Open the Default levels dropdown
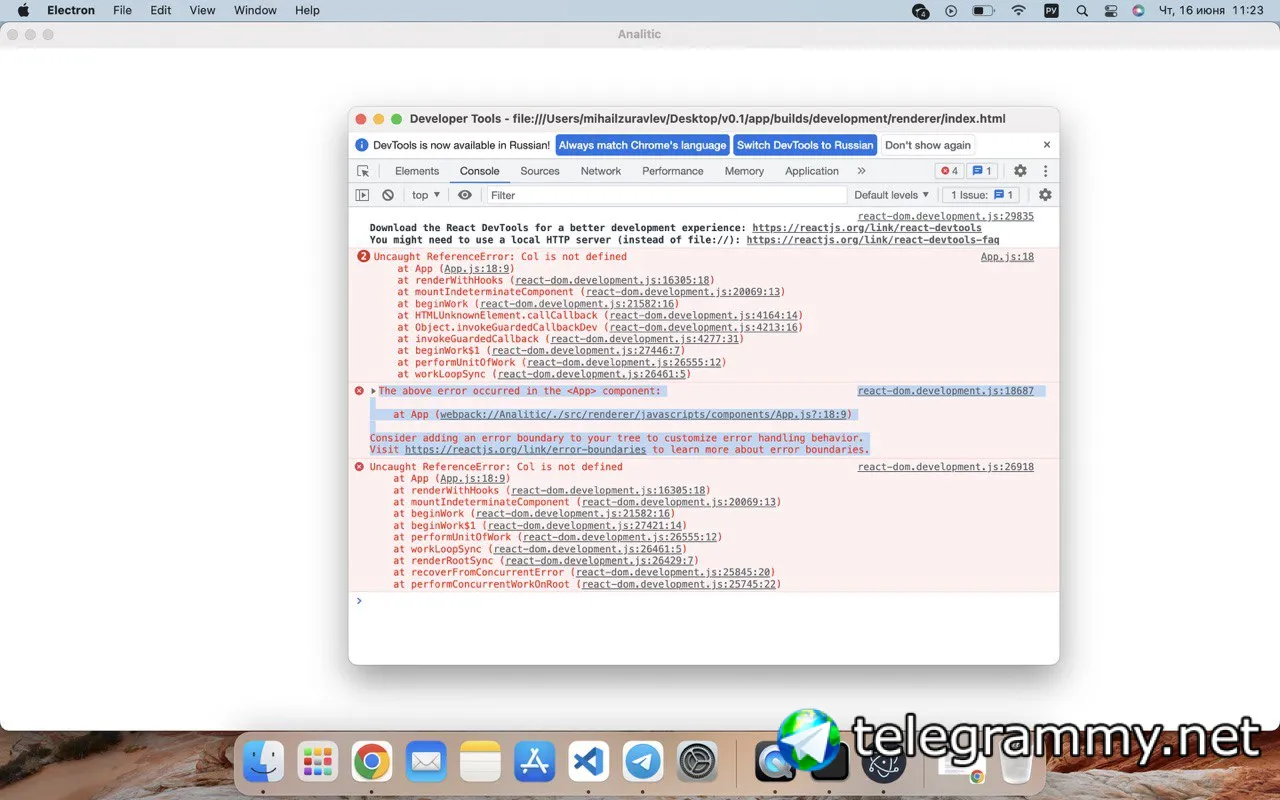The height and width of the screenshot is (800, 1280). 892,195
